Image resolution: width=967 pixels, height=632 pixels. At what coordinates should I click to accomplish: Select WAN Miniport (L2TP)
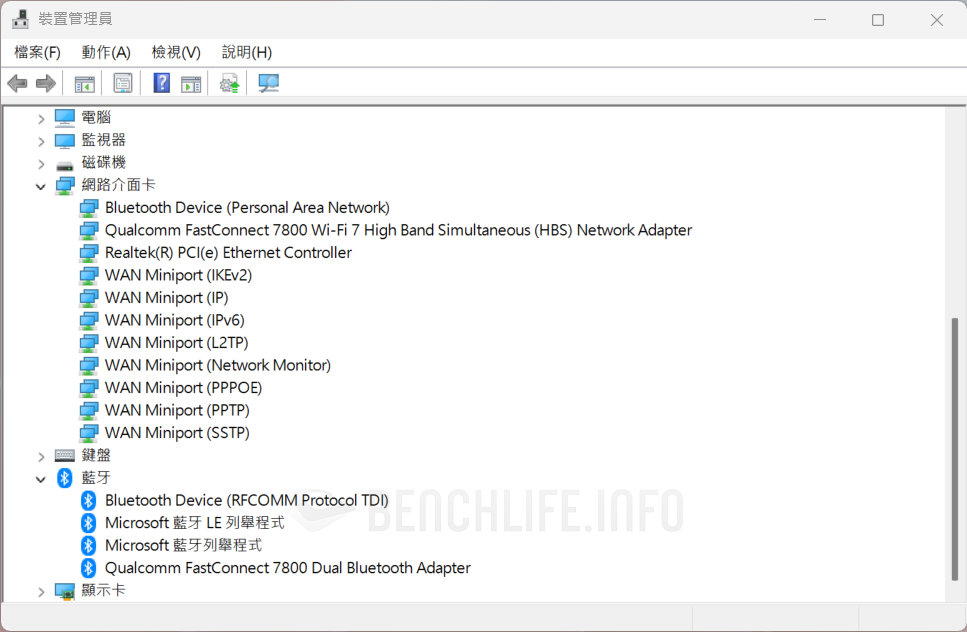(x=176, y=343)
